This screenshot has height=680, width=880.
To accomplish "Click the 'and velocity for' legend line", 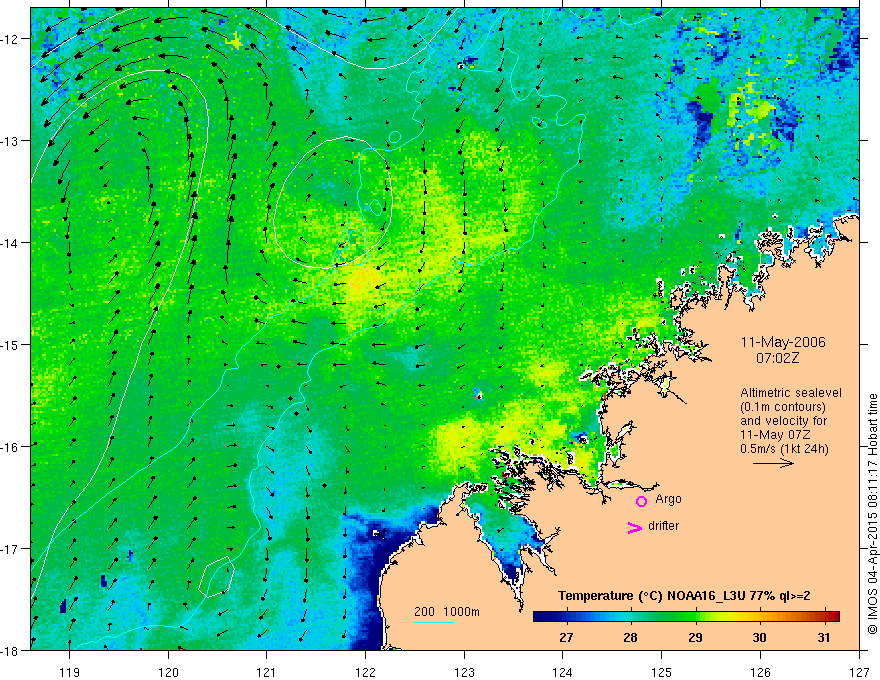I will pyautogui.click(x=783, y=421).
